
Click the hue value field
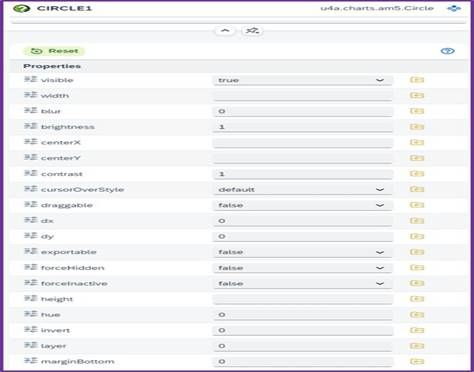(303, 315)
